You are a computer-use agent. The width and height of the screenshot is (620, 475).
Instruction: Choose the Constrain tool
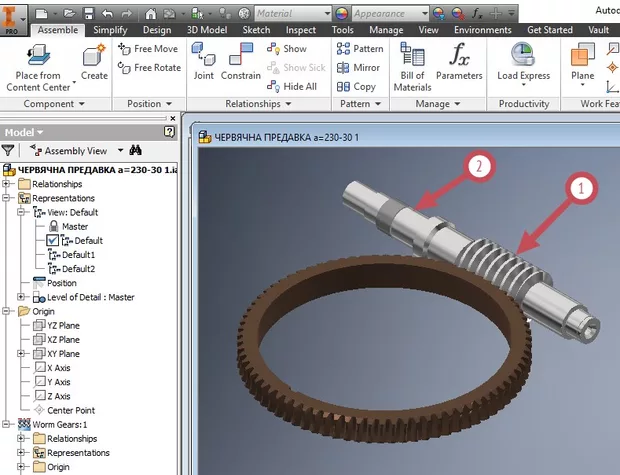pos(241,62)
